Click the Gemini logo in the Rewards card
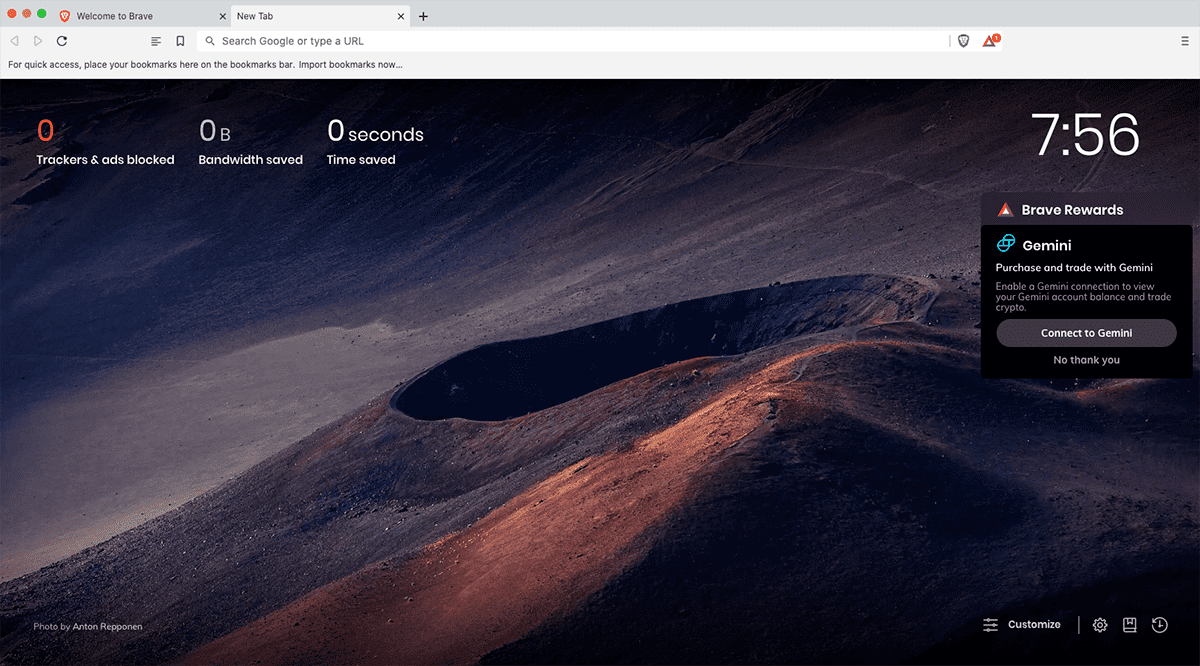Screen dimensions: 1200x666 click(1004, 243)
